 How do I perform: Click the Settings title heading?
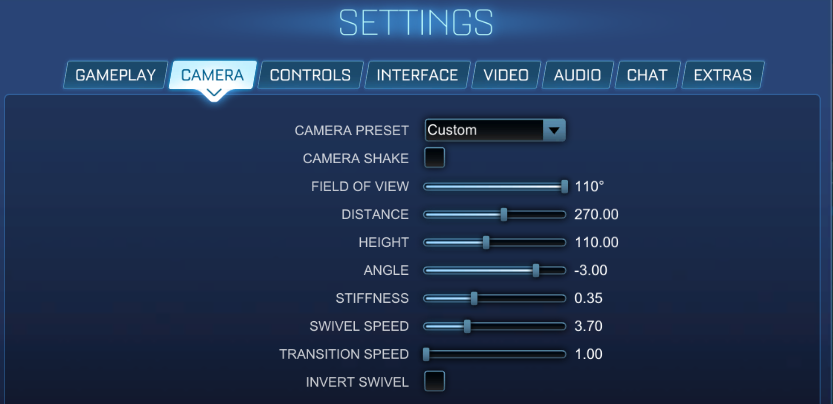(x=416, y=22)
